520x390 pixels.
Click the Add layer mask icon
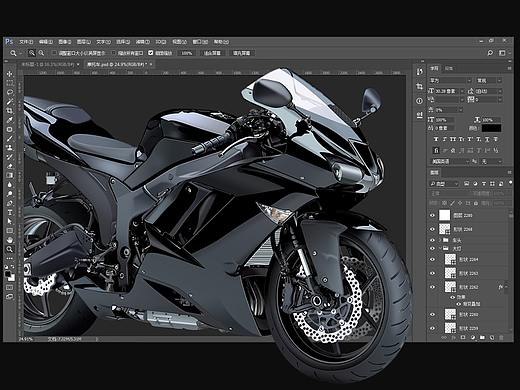pyautogui.click(x=463, y=338)
